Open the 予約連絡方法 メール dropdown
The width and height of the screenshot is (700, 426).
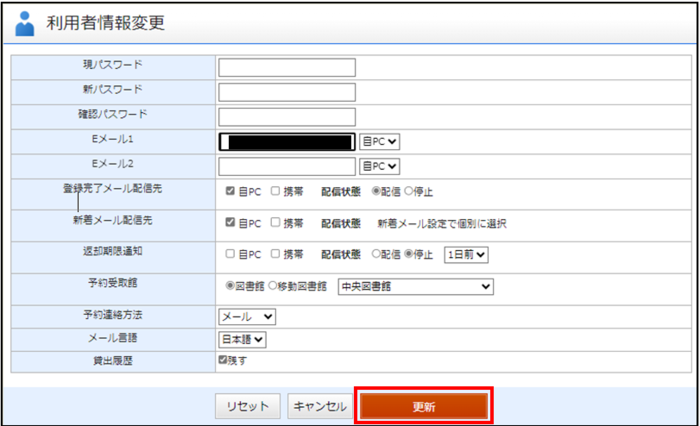pyautogui.click(x=247, y=316)
